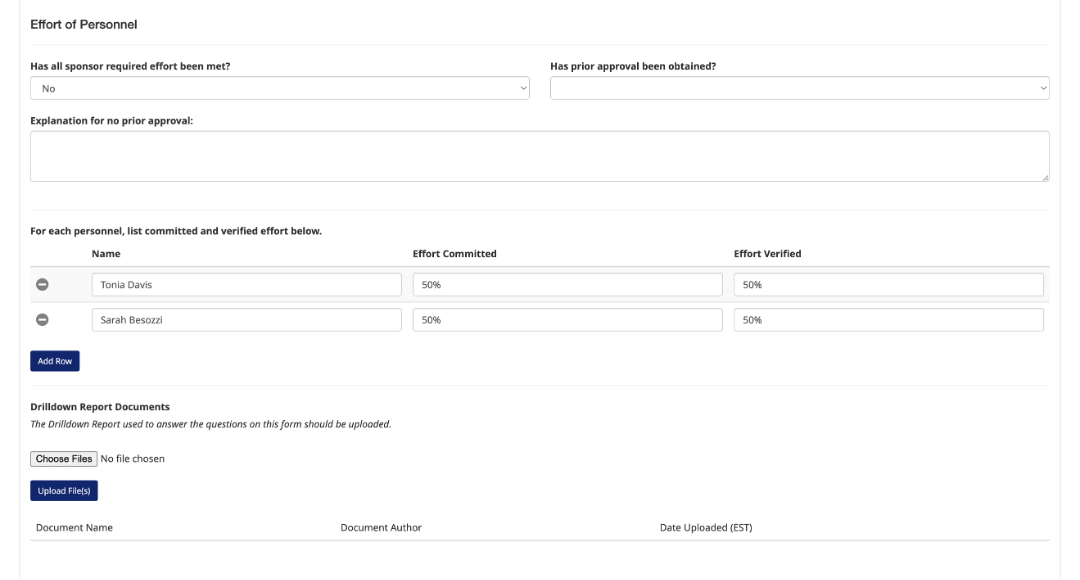Click the Choose Files button
The width and height of the screenshot is (1080, 580).
[64, 459]
